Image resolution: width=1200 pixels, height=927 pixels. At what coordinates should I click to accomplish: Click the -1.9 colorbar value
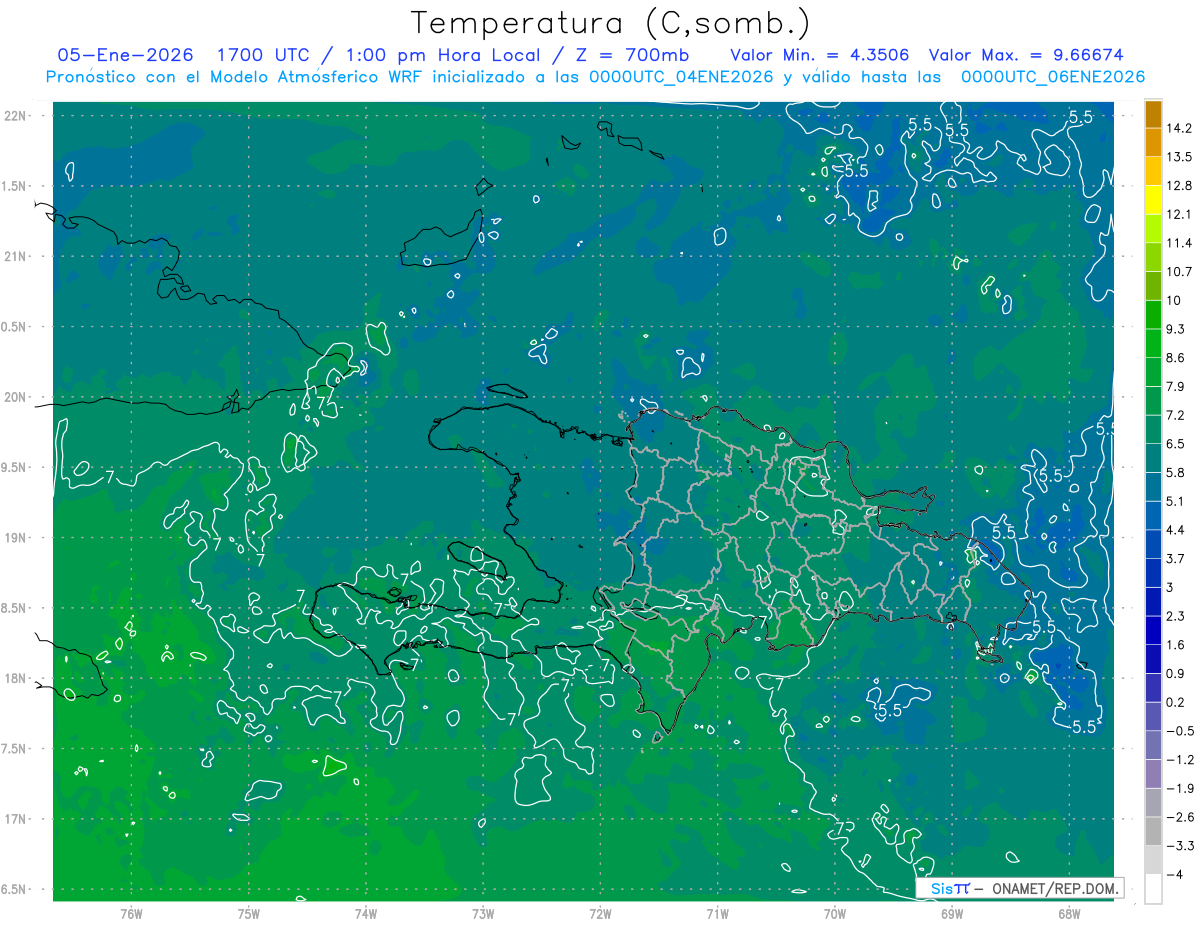1178,789
